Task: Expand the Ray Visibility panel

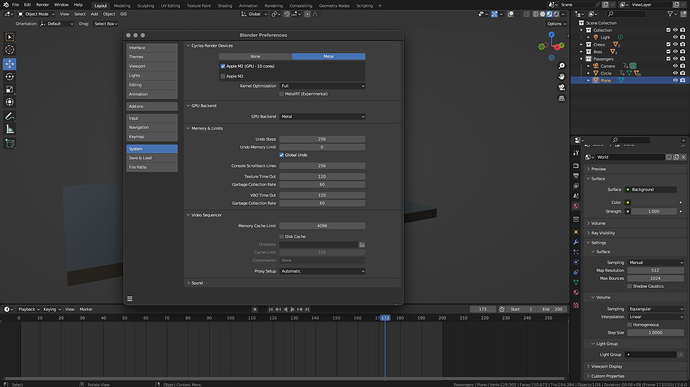Action: point(602,233)
